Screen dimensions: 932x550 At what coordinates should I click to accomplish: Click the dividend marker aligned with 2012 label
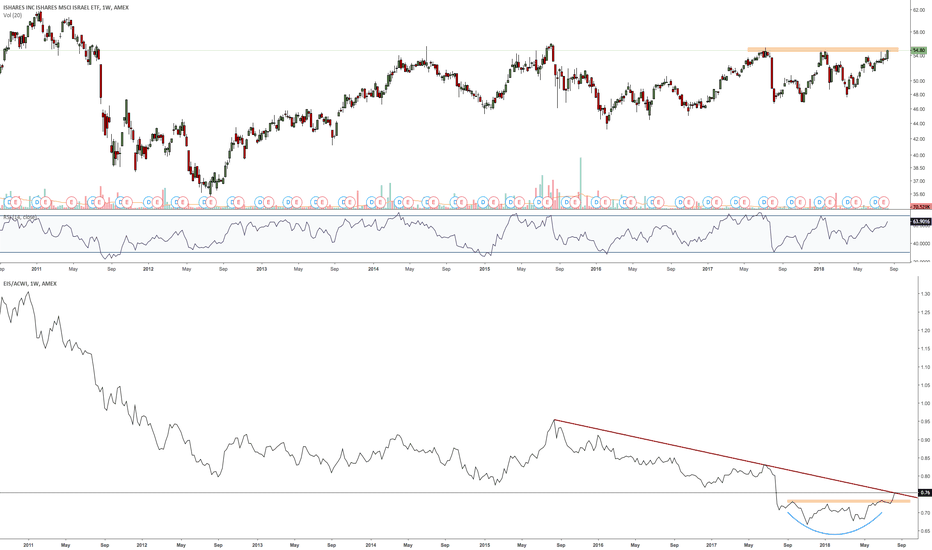click(x=147, y=202)
